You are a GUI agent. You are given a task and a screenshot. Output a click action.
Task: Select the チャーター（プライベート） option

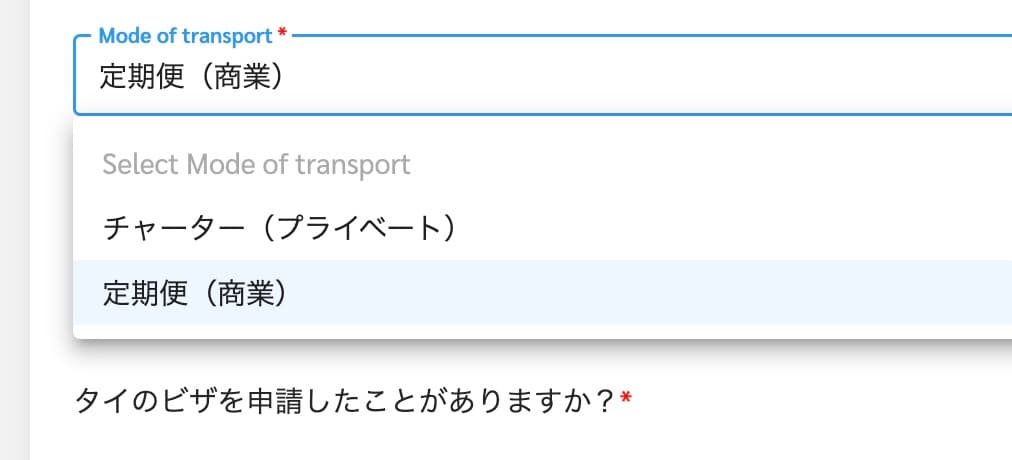click(542, 228)
